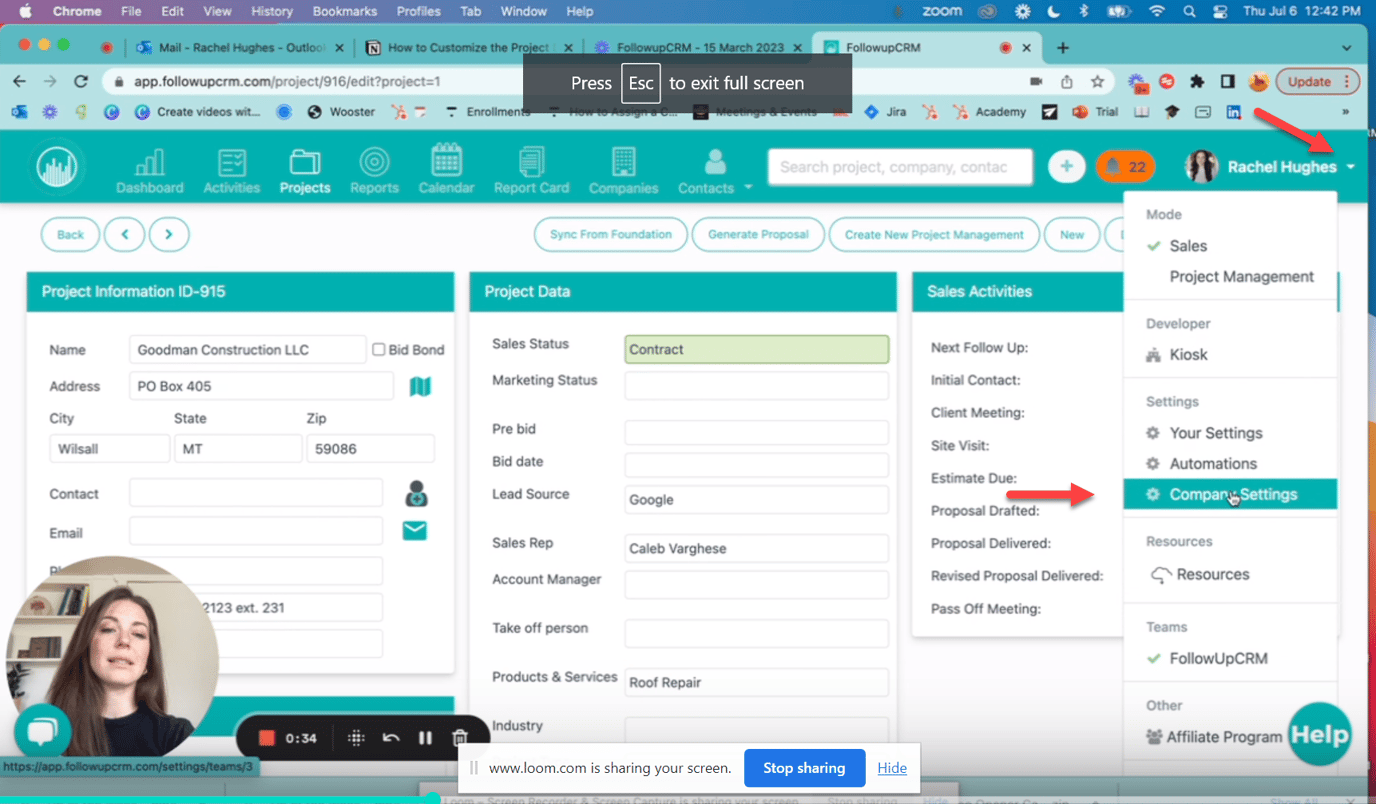Open the Activities section icon

232,162
